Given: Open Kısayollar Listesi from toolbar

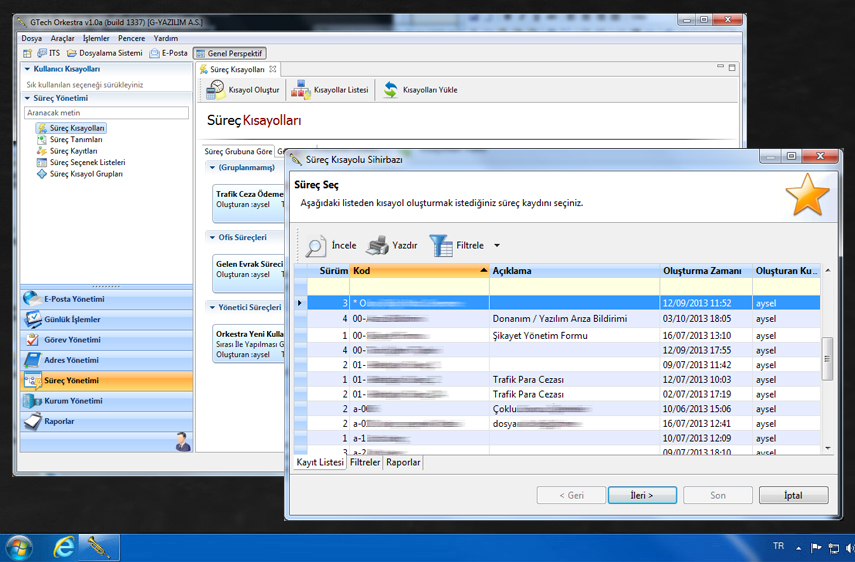Looking at the screenshot, I should (x=300, y=90).
